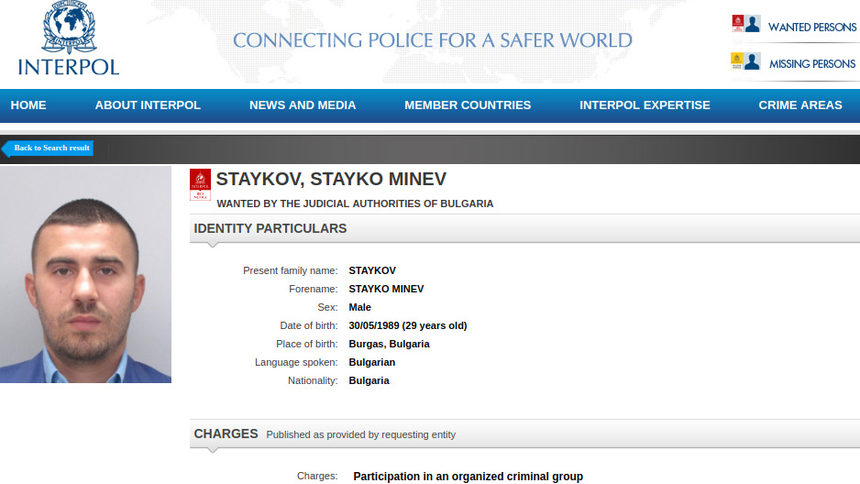The height and width of the screenshot is (484, 860).
Task: Click the text WANTED BY THE JUDICIAL AUTHORITIES OF BULGARIA
Action: pos(355,204)
